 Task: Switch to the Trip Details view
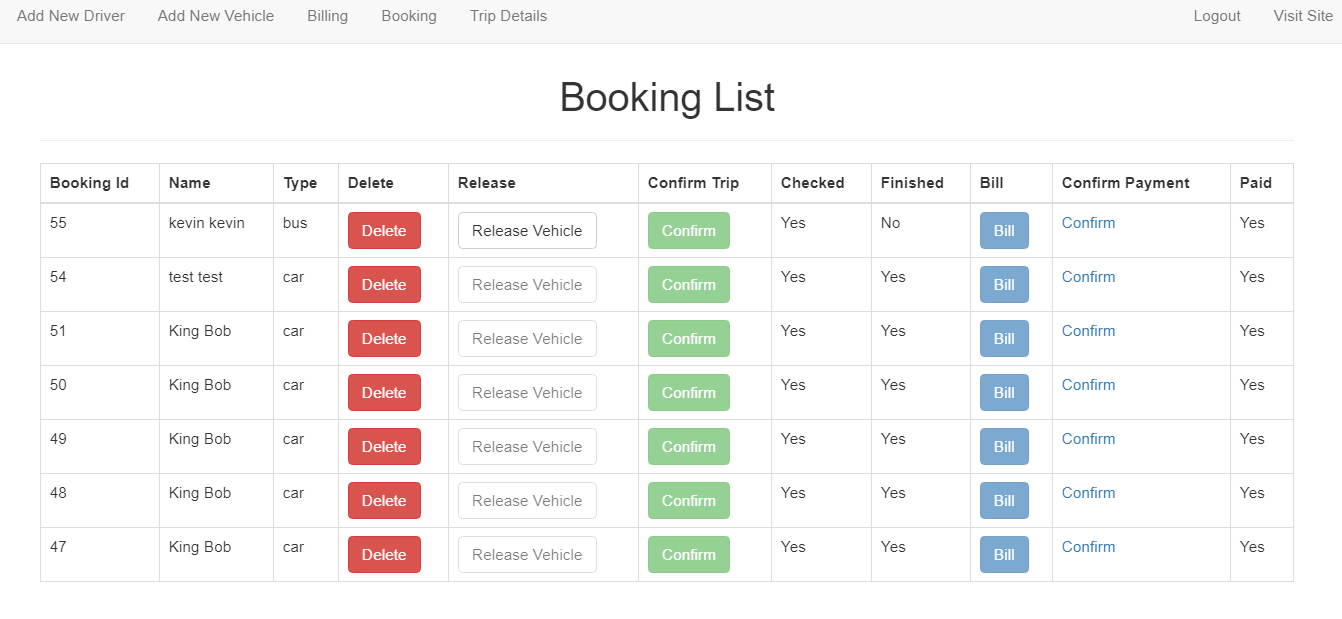[508, 16]
